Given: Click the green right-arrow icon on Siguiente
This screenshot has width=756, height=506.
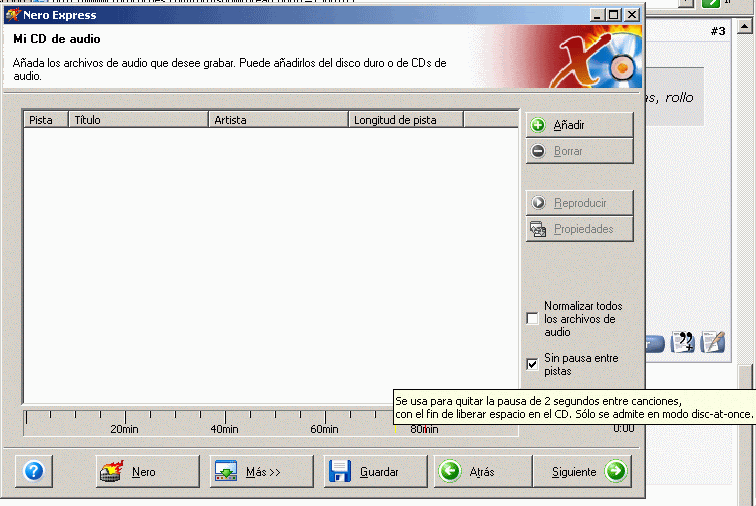Looking at the screenshot, I should [x=616, y=471].
